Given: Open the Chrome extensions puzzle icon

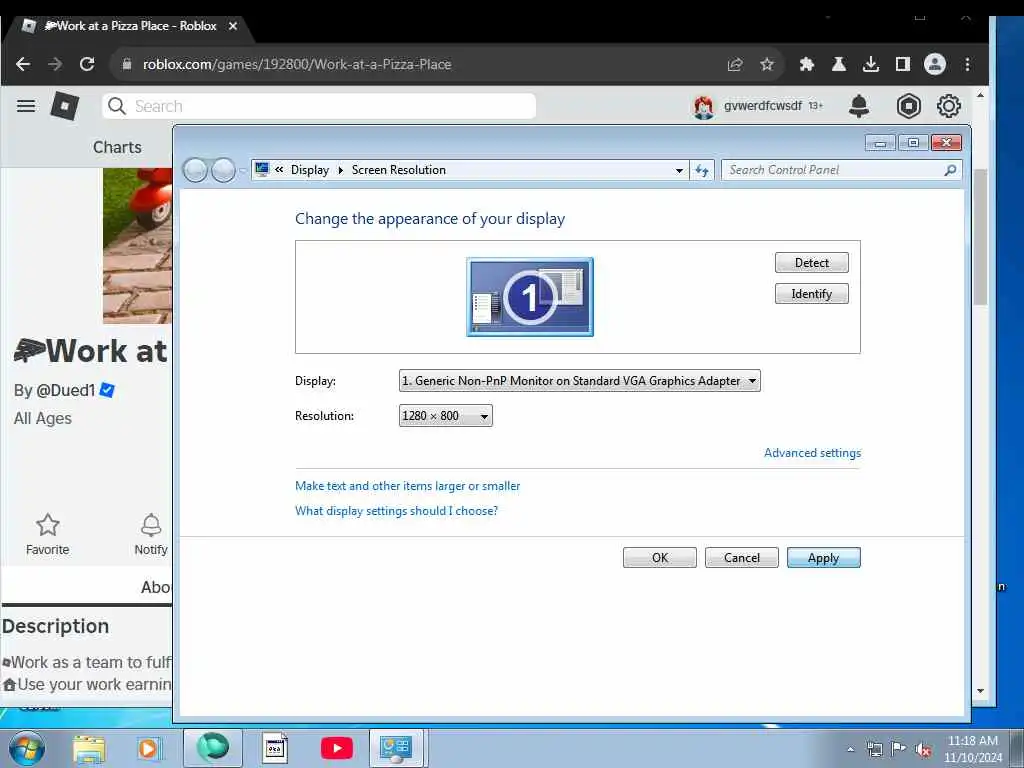Looking at the screenshot, I should tap(807, 64).
